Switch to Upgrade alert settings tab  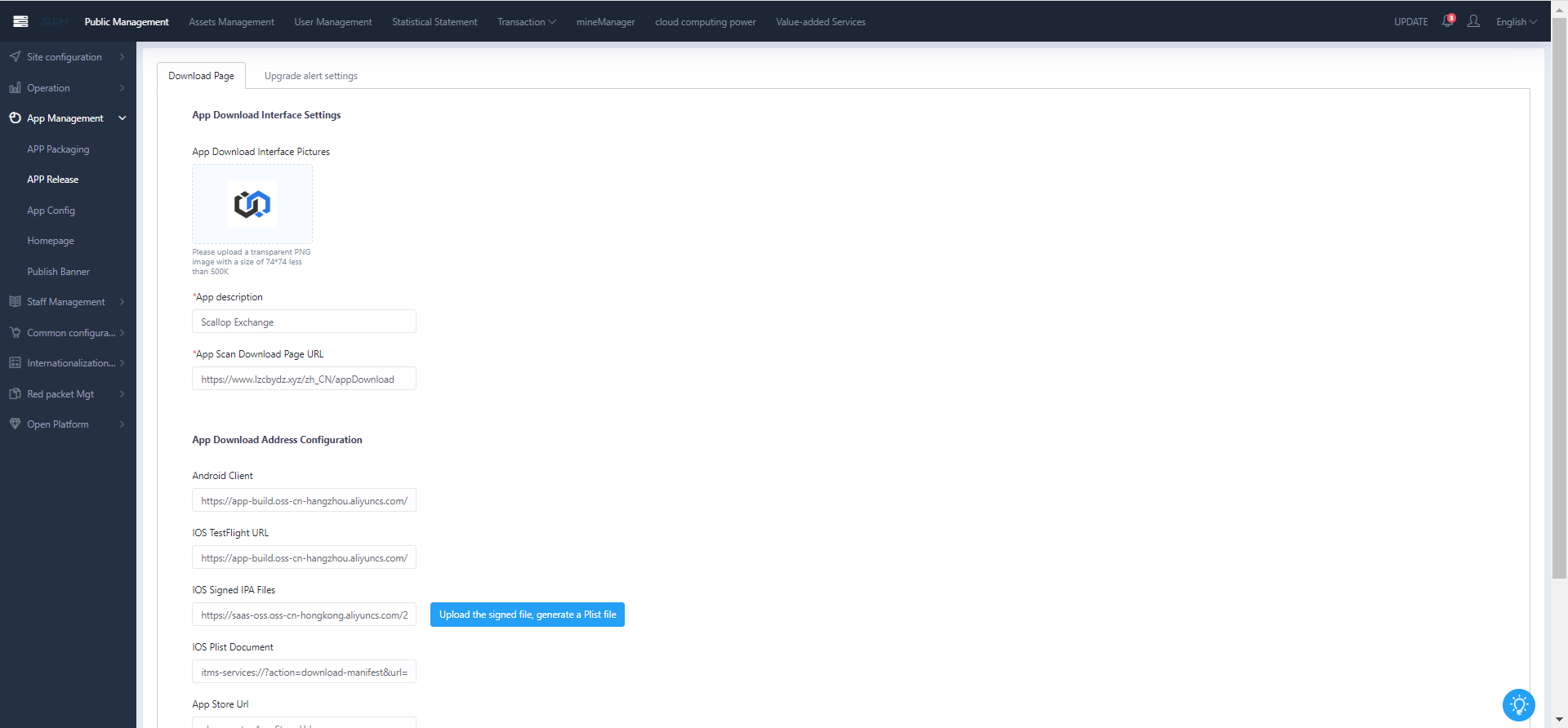[x=311, y=76]
